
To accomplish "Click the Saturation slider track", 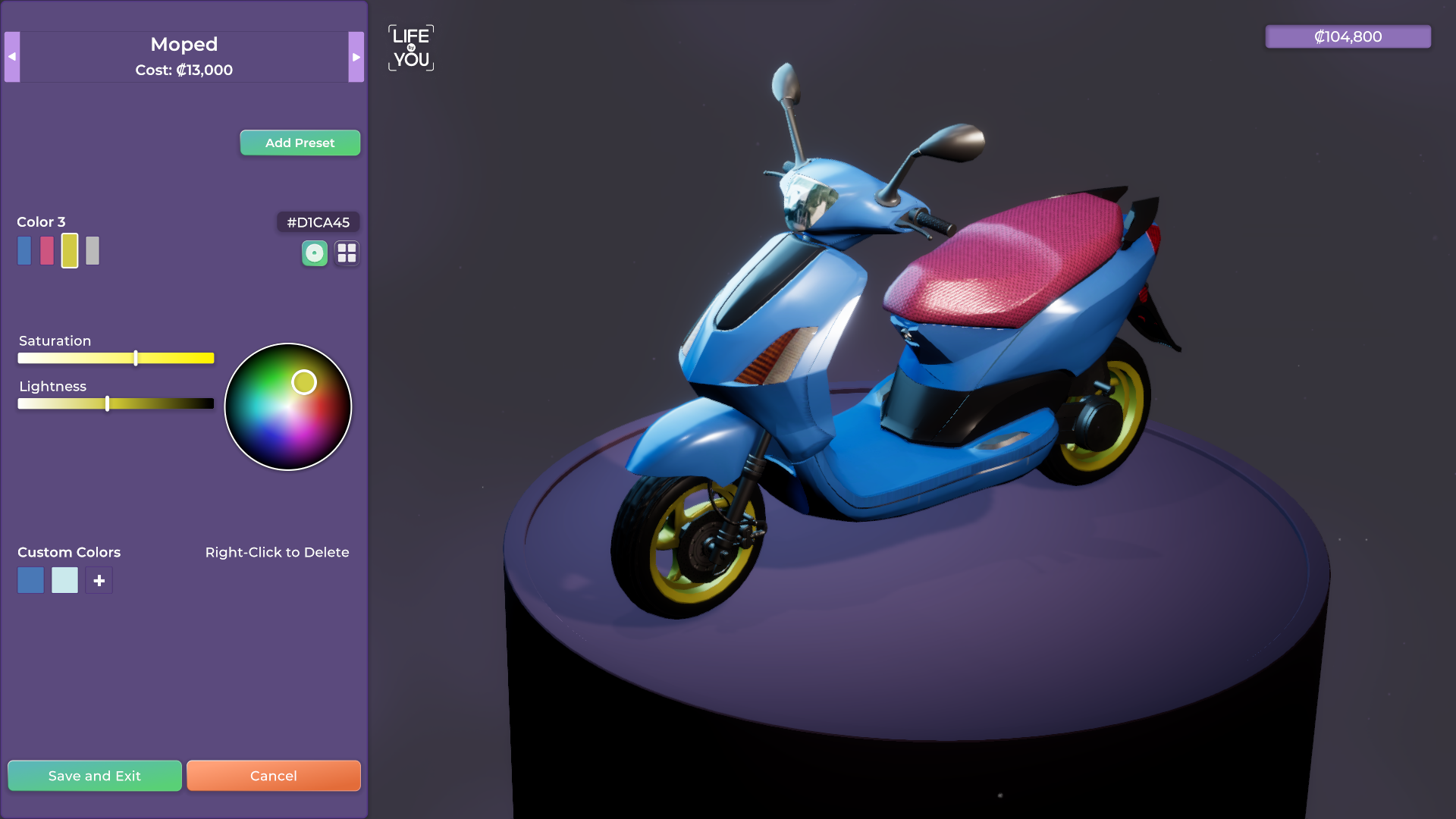I will tap(76, 358).
